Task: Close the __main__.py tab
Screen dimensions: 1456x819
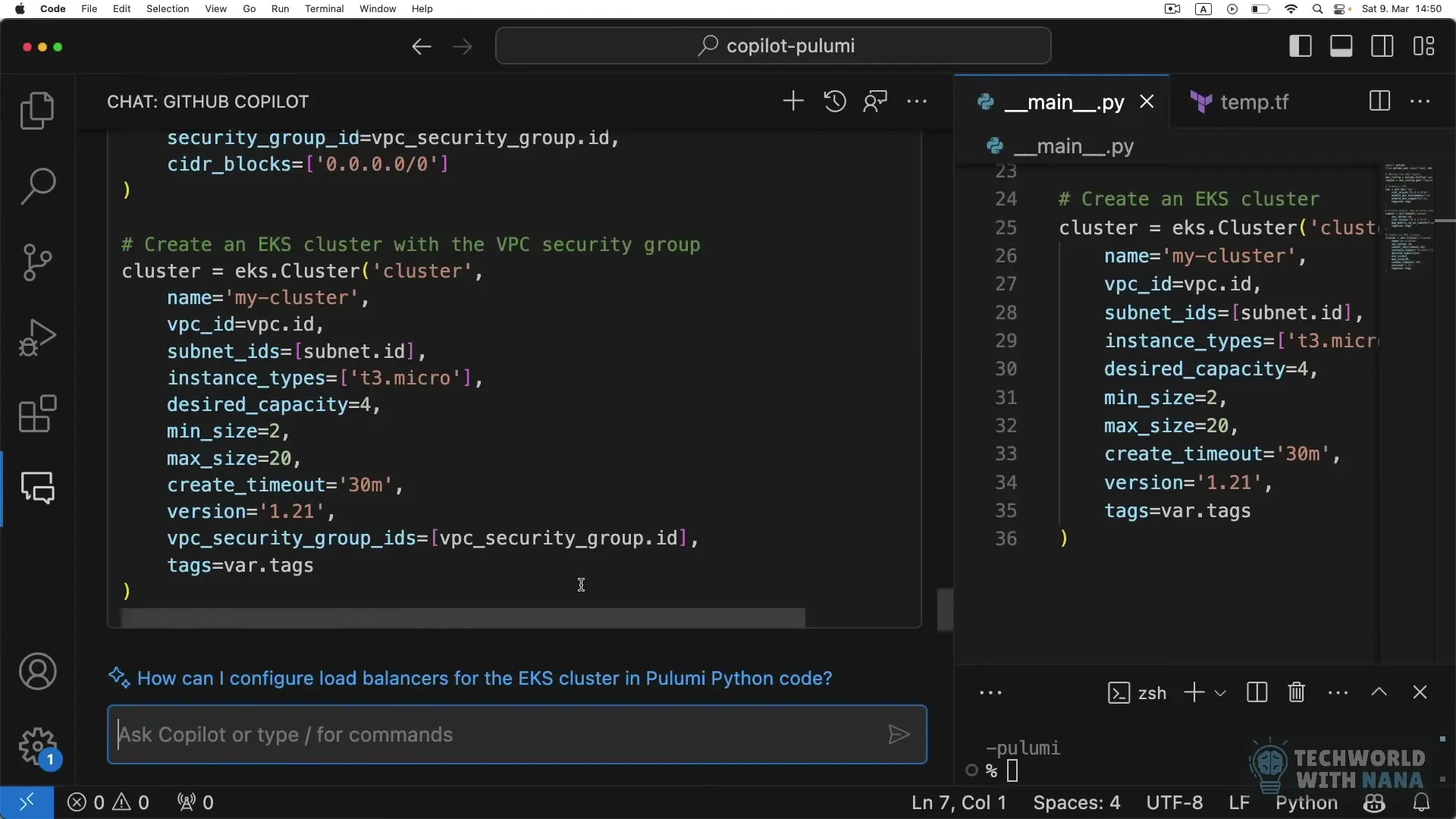Action: (x=1147, y=102)
